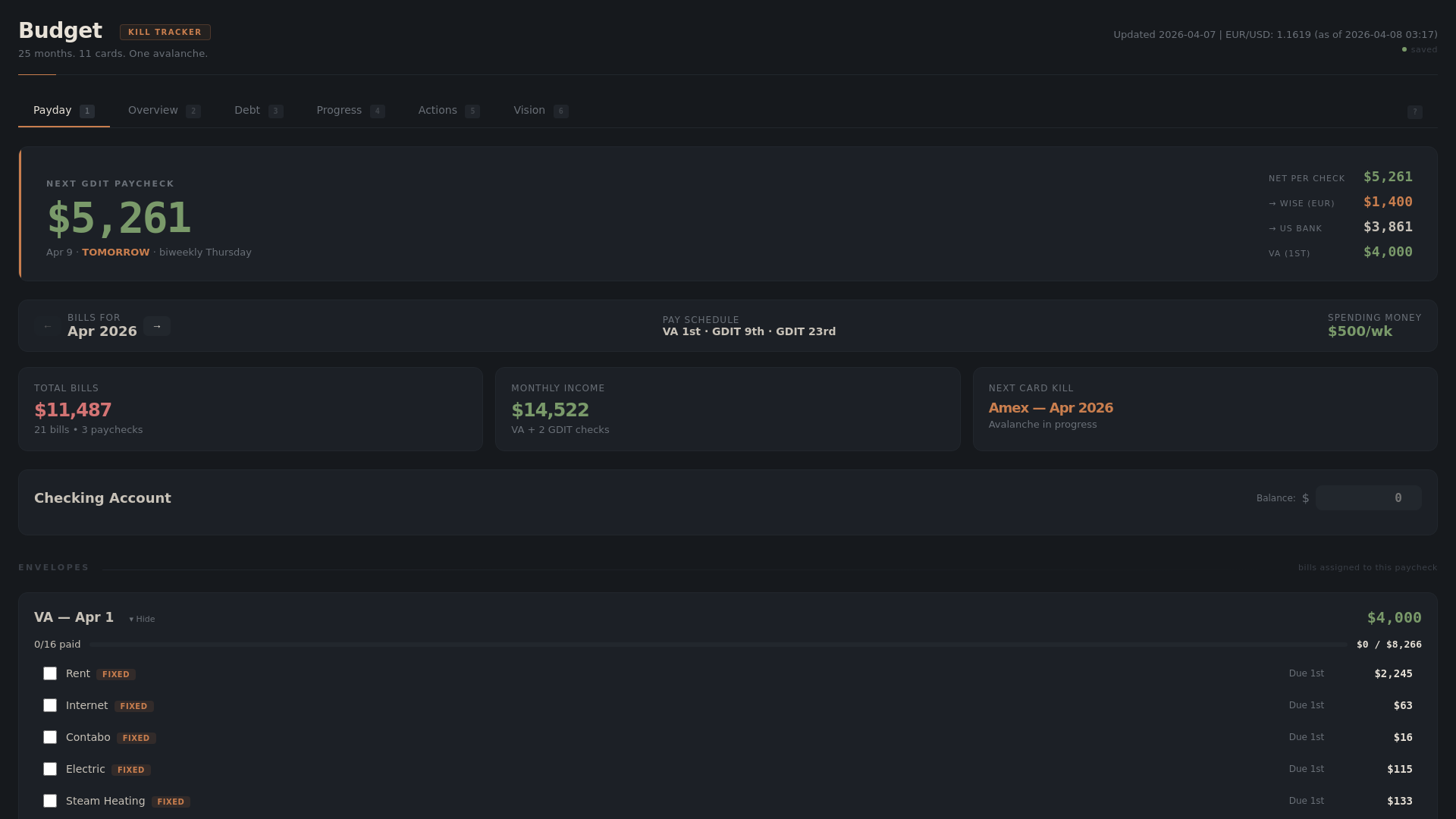Click the VA envelope paid progress bar
The image size is (1456, 819).
point(718,645)
